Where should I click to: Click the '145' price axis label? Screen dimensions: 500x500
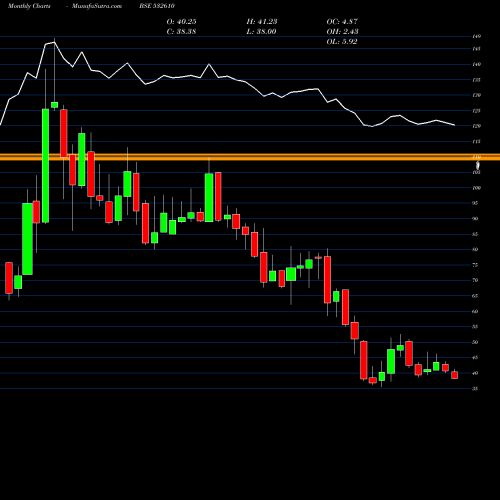tap(477, 49)
